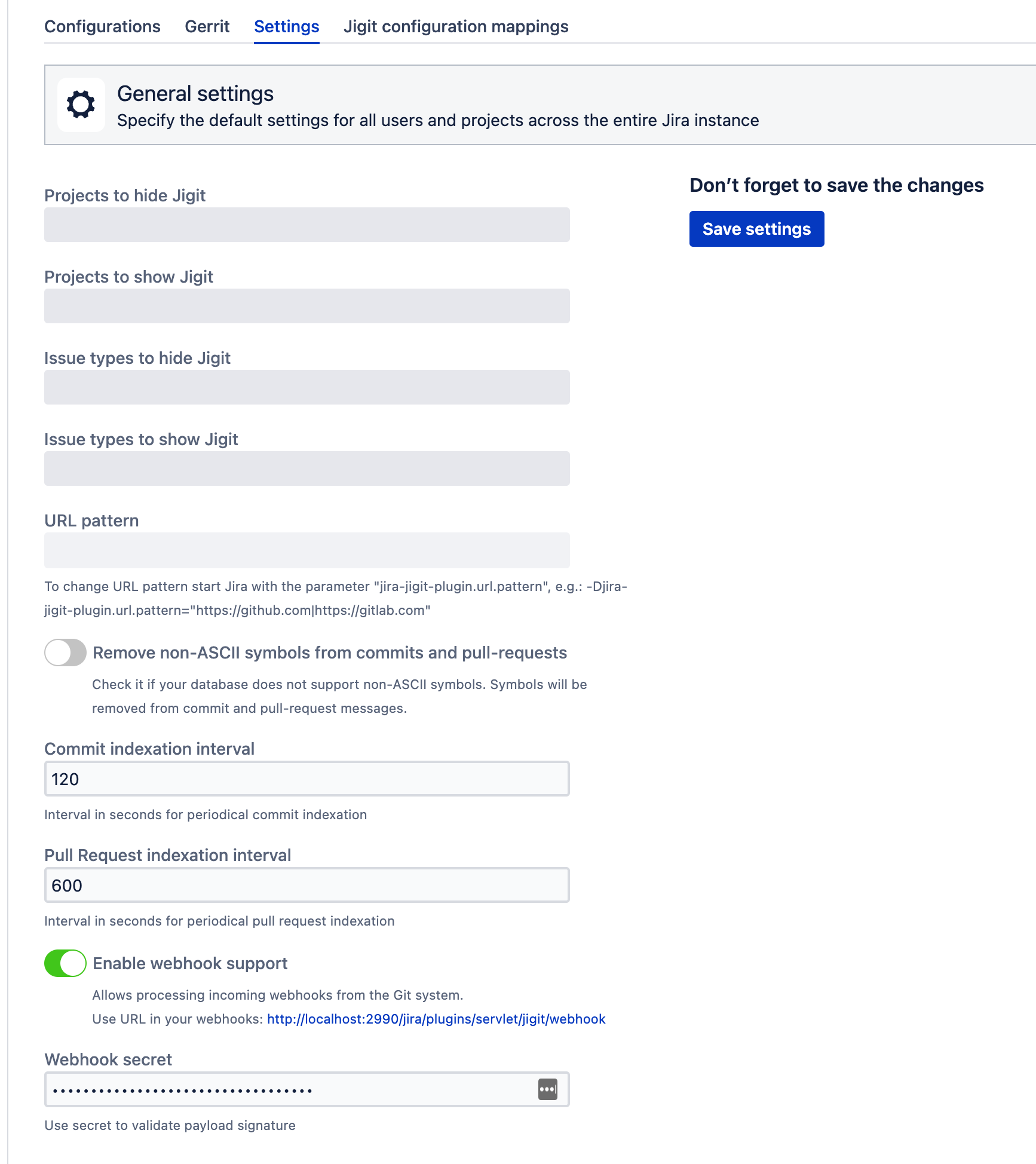Image resolution: width=1036 pixels, height=1164 pixels.
Task: Click the Commit indexation interval field
Action: coord(306,779)
